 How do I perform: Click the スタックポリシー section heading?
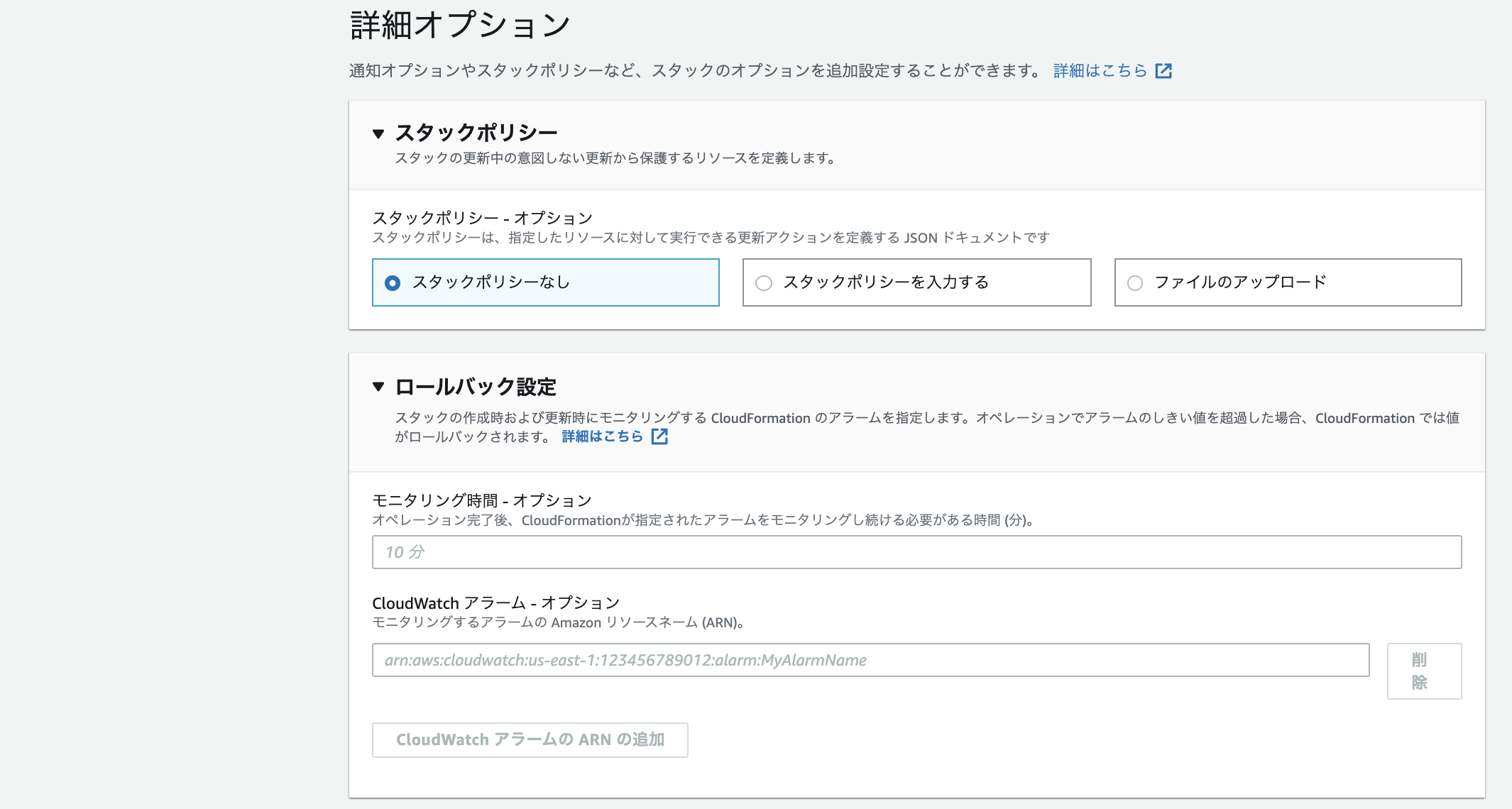coord(476,133)
